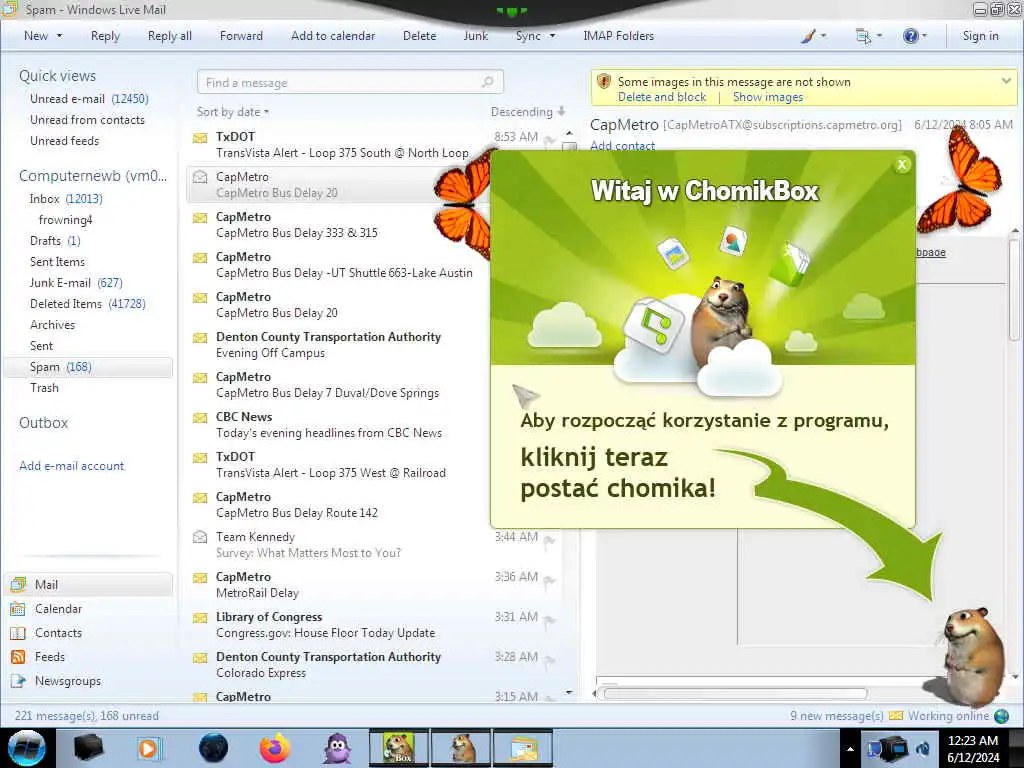Click envelope icon of CBC News message
Image resolution: width=1024 pixels, height=768 pixels.
[x=200, y=418]
